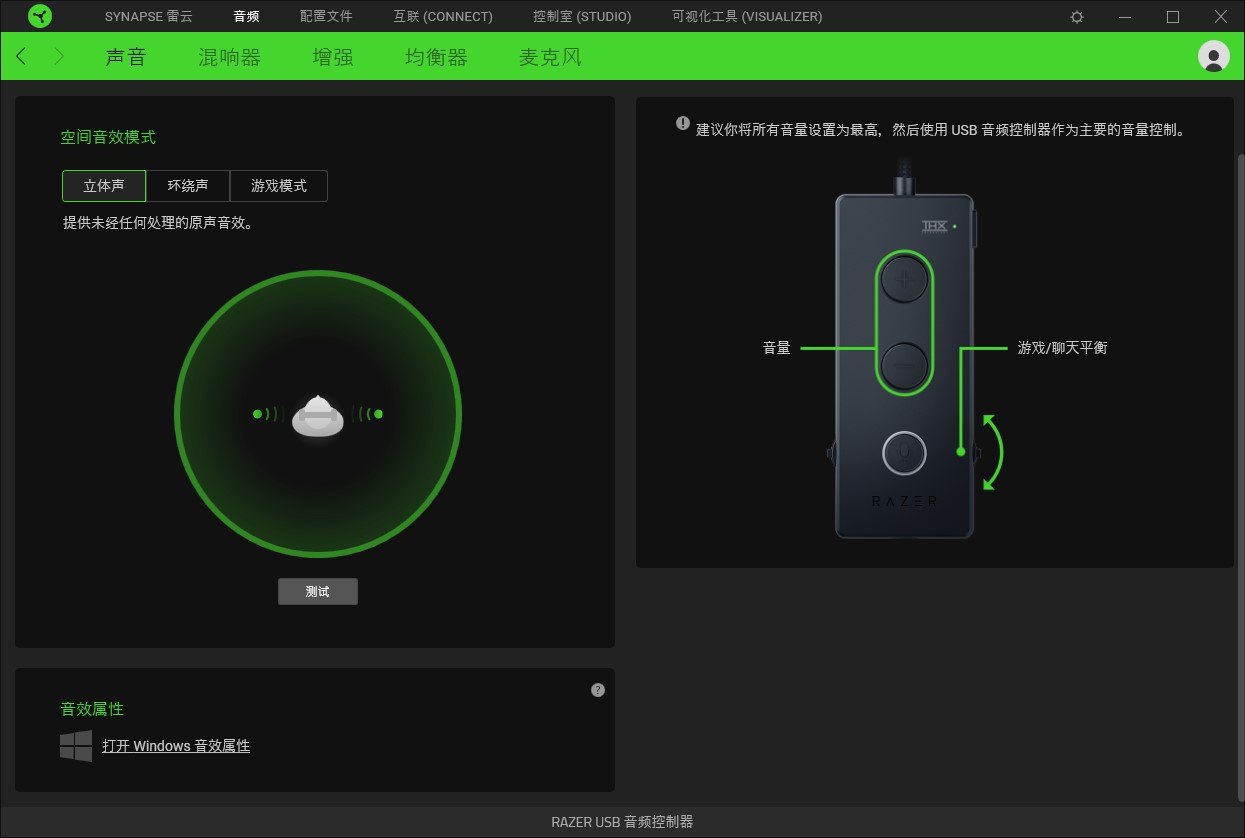Click the Windows logo icon
This screenshot has height=838, width=1245.
[x=76, y=746]
